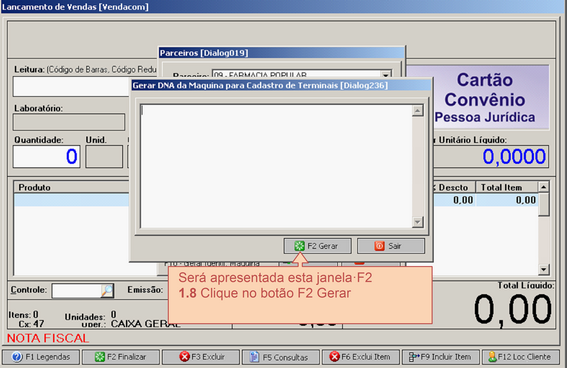Click Total Item cell showing 0,00
This screenshot has height=368, width=567.
point(507,200)
